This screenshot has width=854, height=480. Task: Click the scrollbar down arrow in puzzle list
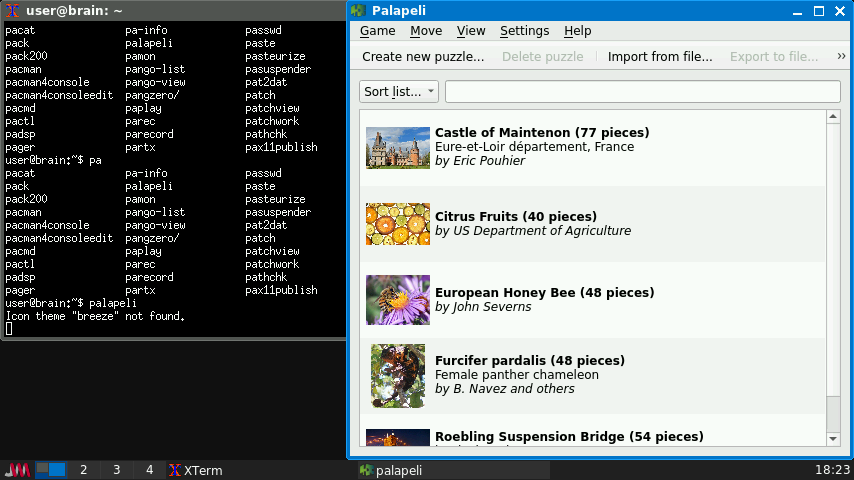click(833, 438)
